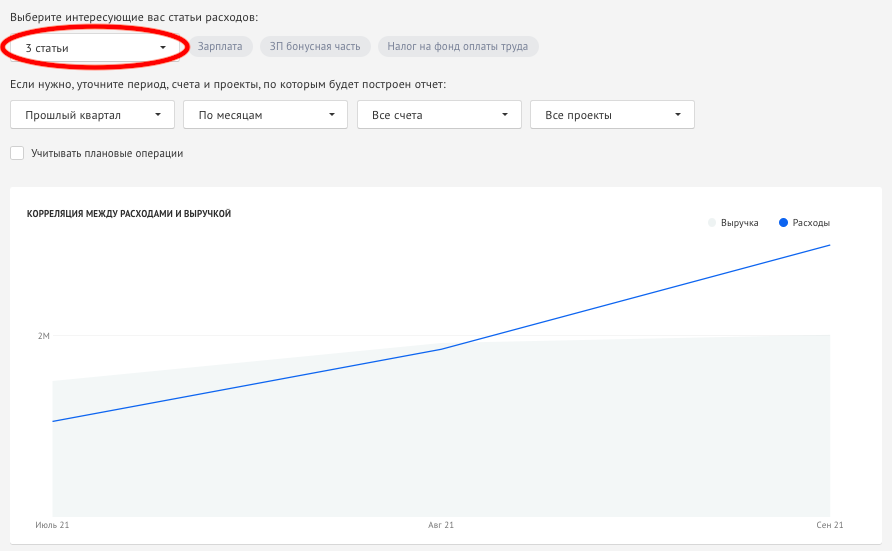Click the caret arrow in "По месяцам" selector

pyautogui.click(x=331, y=115)
